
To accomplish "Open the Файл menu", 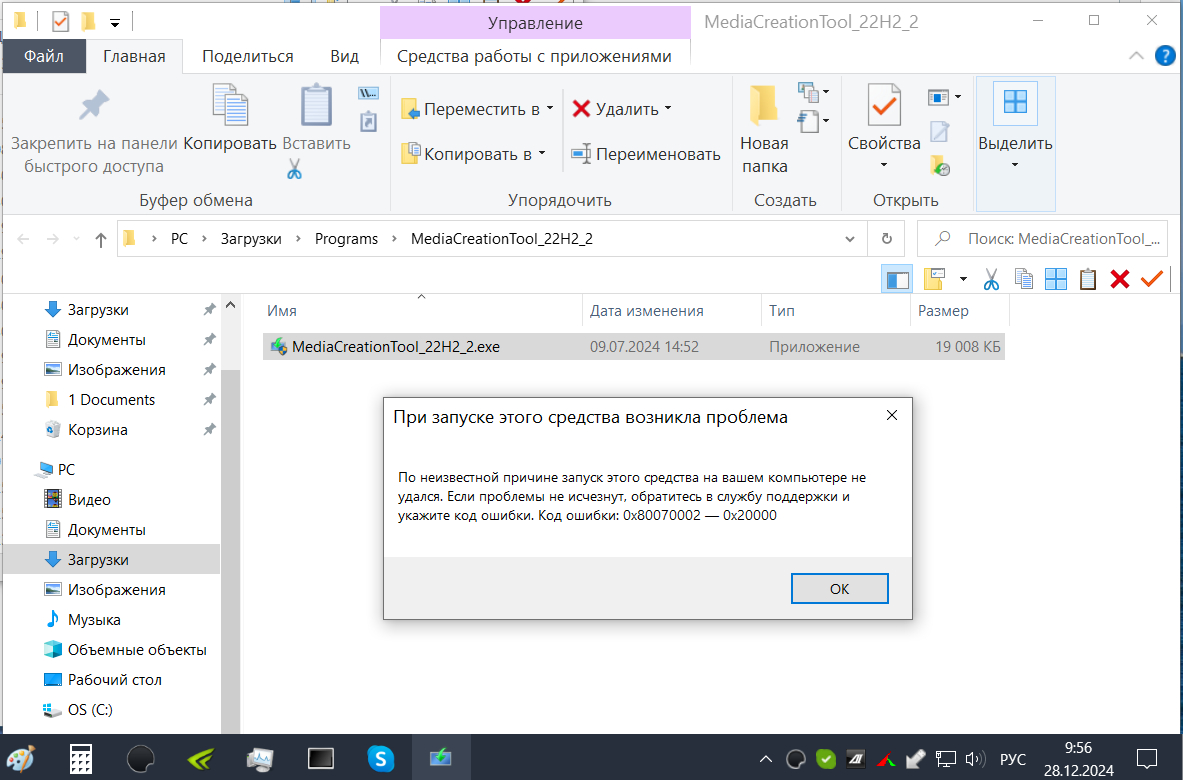I will pos(44,57).
